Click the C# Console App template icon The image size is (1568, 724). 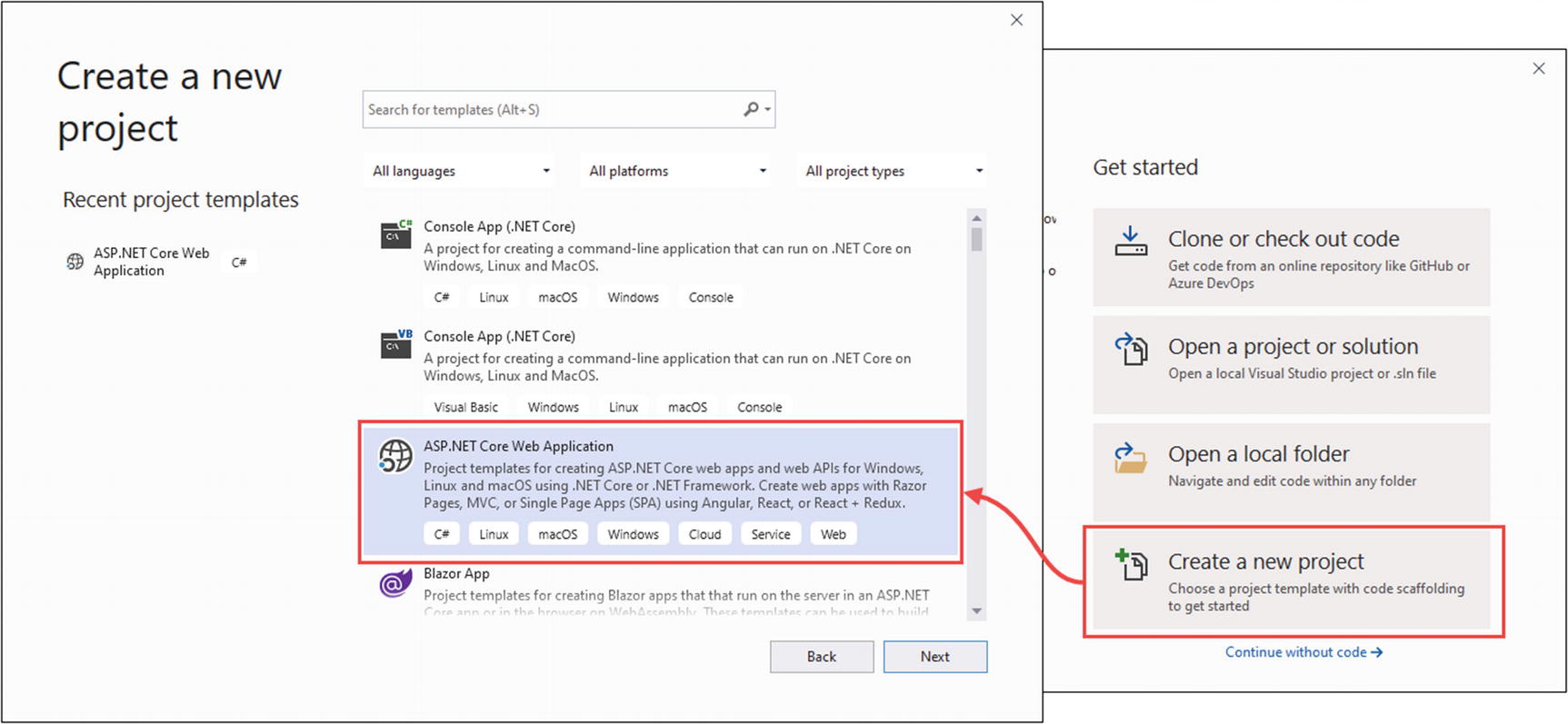396,233
